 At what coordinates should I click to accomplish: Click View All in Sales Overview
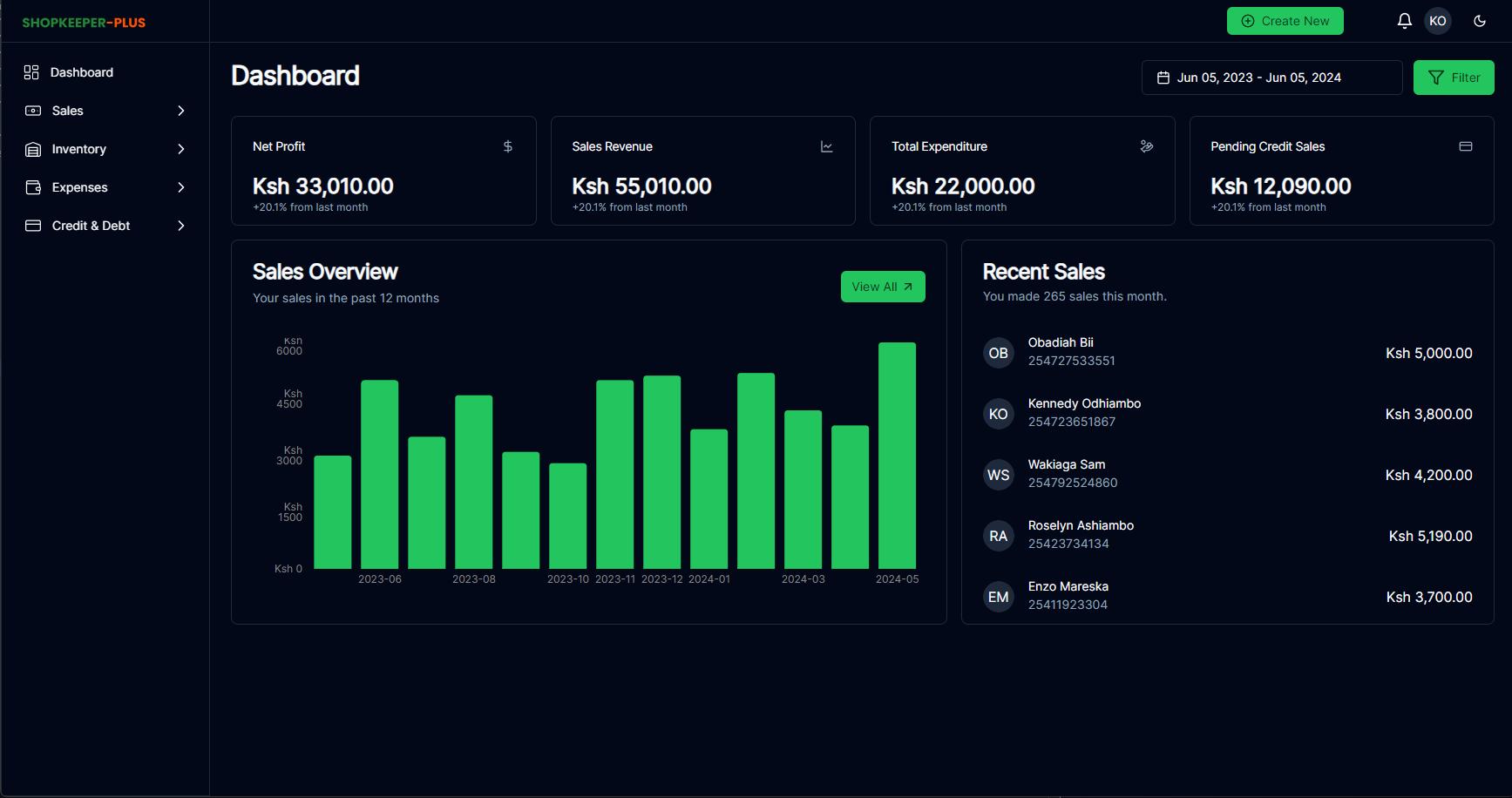click(883, 287)
